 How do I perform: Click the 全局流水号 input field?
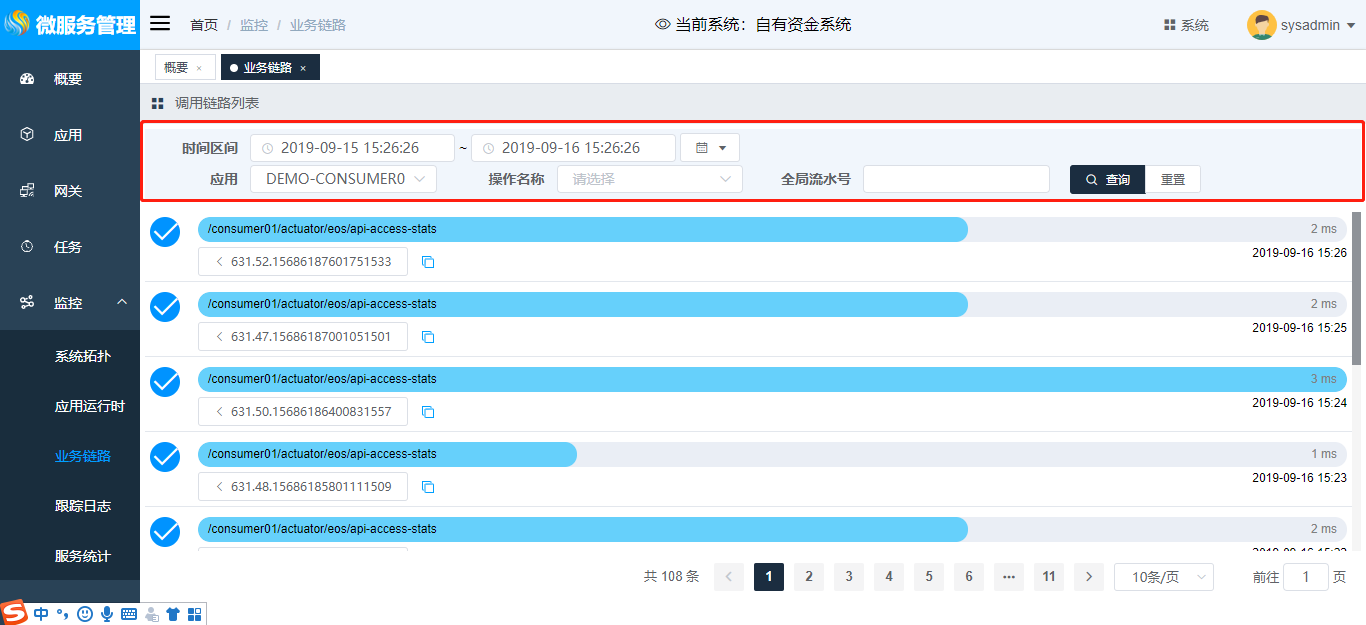coord(956,179)
